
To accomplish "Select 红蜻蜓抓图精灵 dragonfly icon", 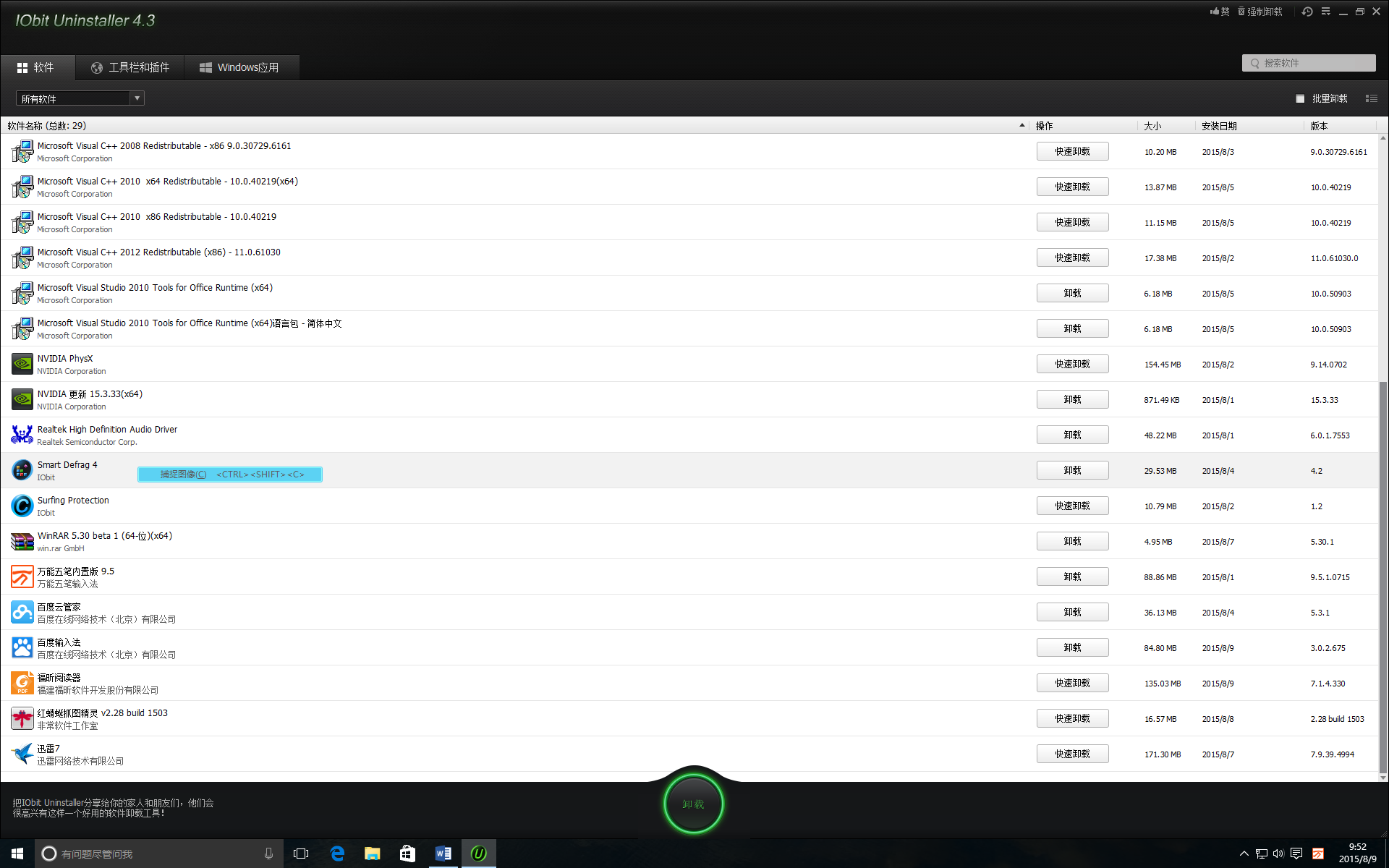I will (x=22, y=718).
